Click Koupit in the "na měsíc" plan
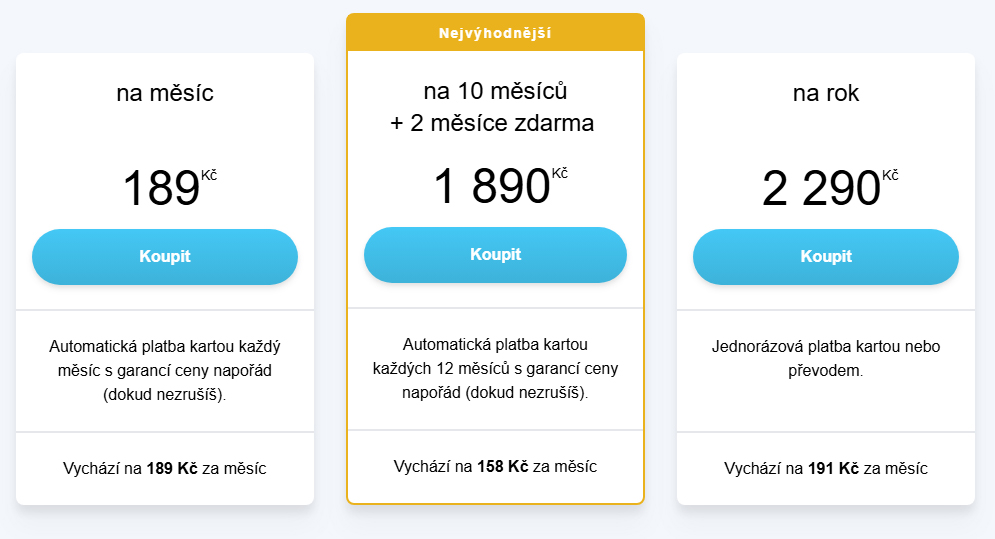 pos(165,257)
